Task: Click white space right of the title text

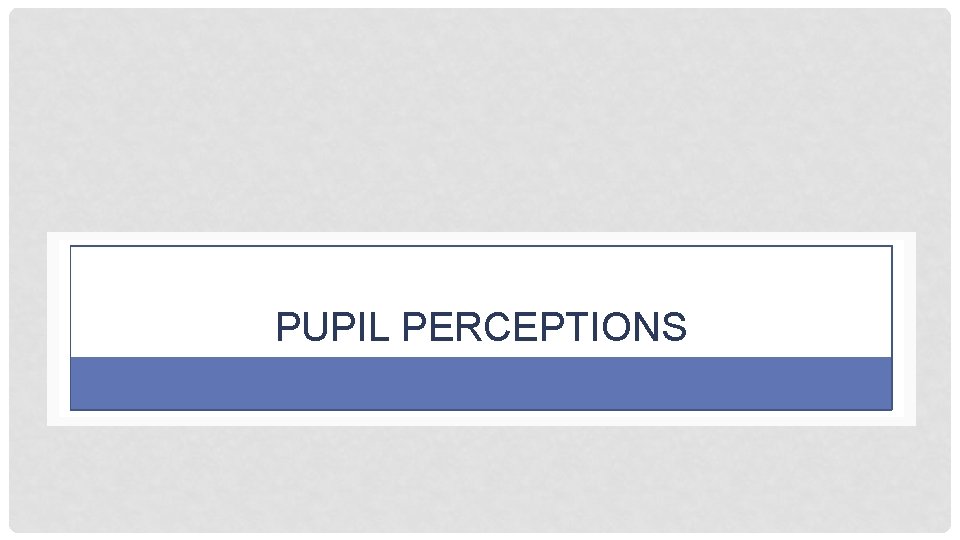Action: 790,327
